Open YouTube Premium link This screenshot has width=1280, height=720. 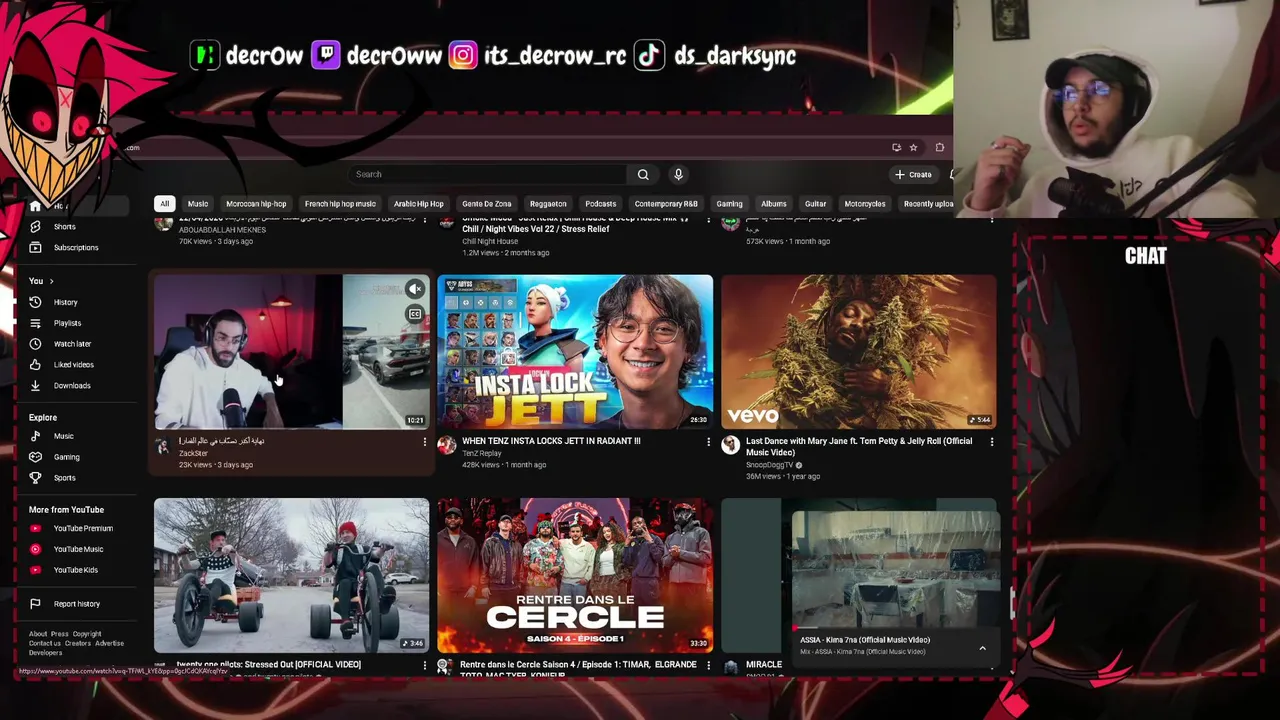(x=82, y=528)
